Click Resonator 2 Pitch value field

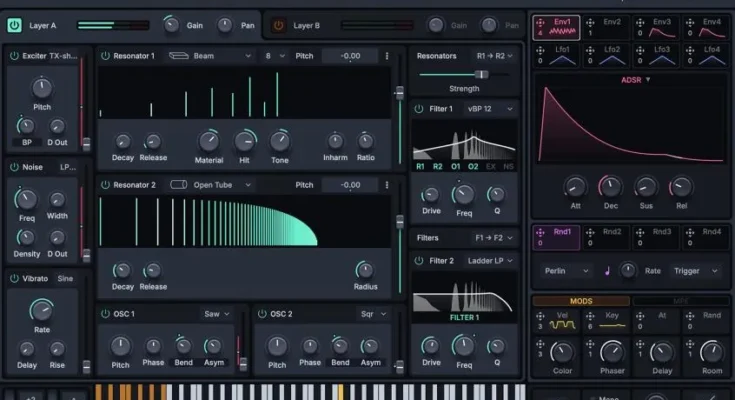pos(350,185)
